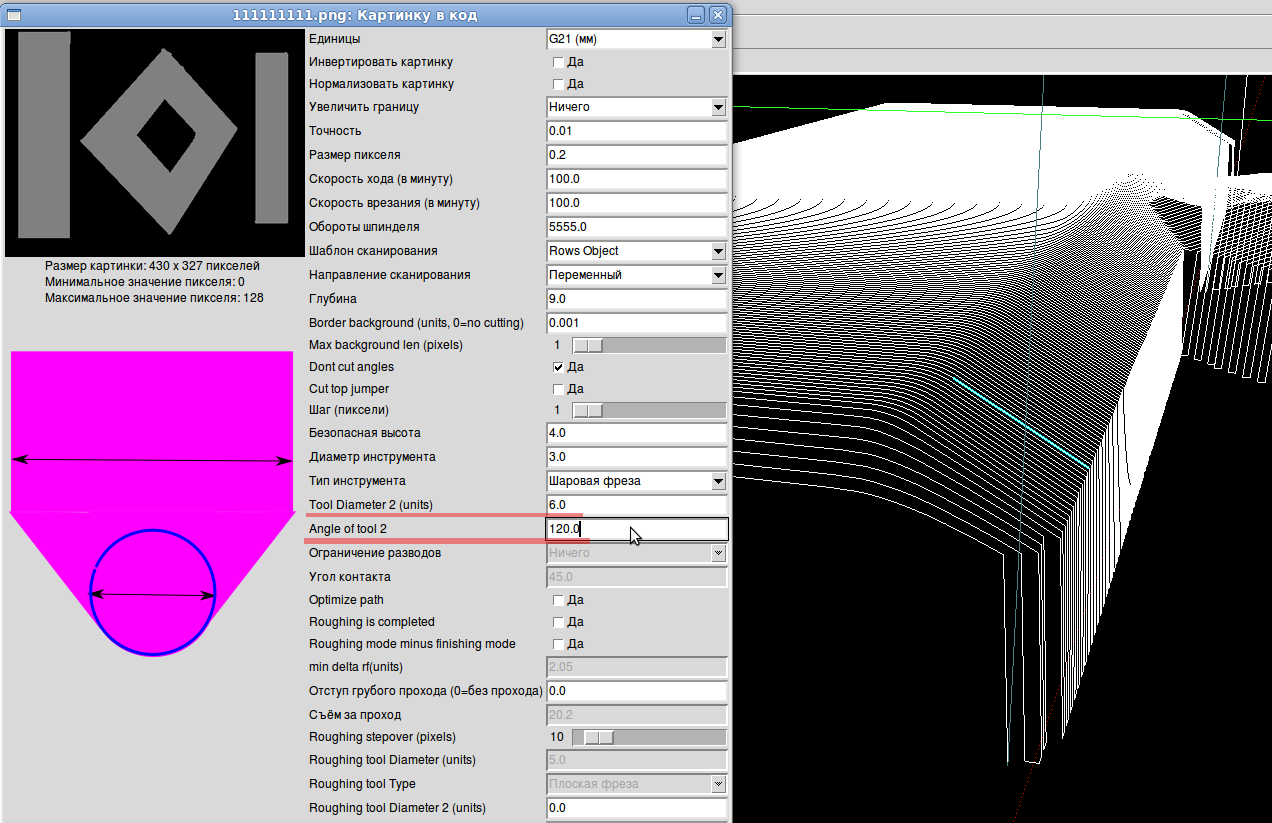Toggle Инвертировать картинку checkbox
The height and width of the screenshot is (823, 1272).
tap(559, 62)
